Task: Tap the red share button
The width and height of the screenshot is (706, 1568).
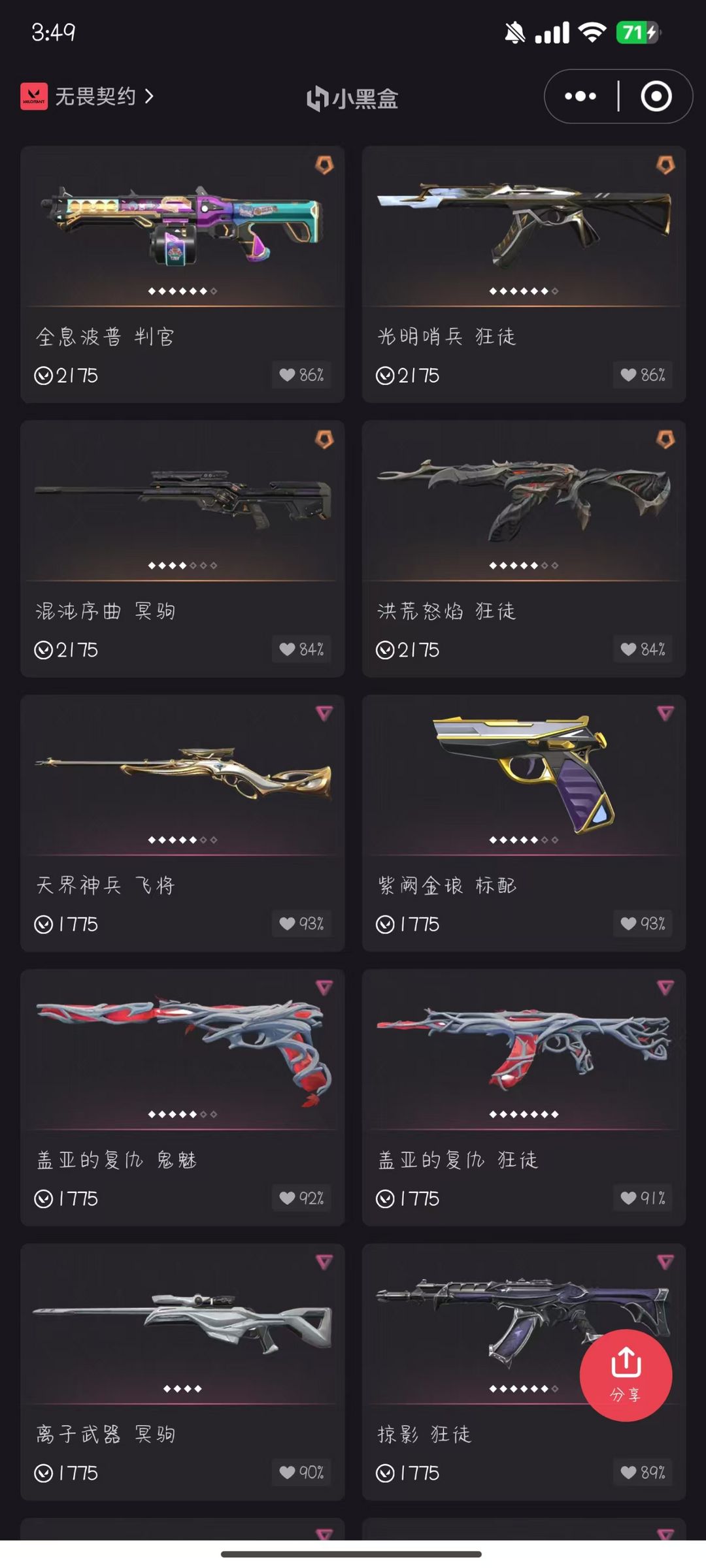Action: click(x=626, y=1375)
